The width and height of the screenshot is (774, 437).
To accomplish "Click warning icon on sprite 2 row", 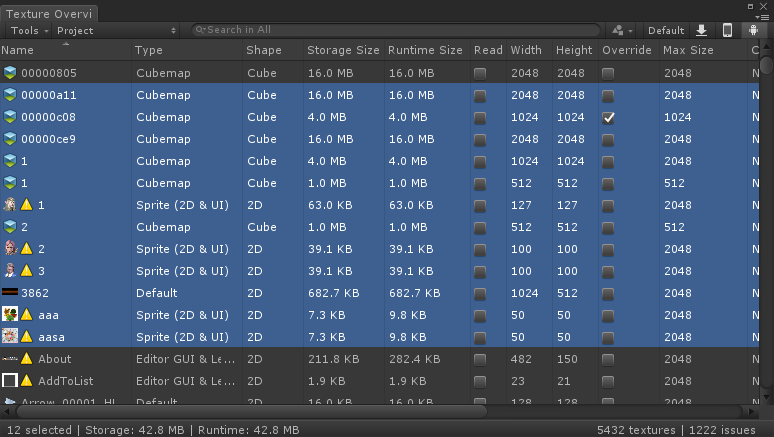I will 27,249.
